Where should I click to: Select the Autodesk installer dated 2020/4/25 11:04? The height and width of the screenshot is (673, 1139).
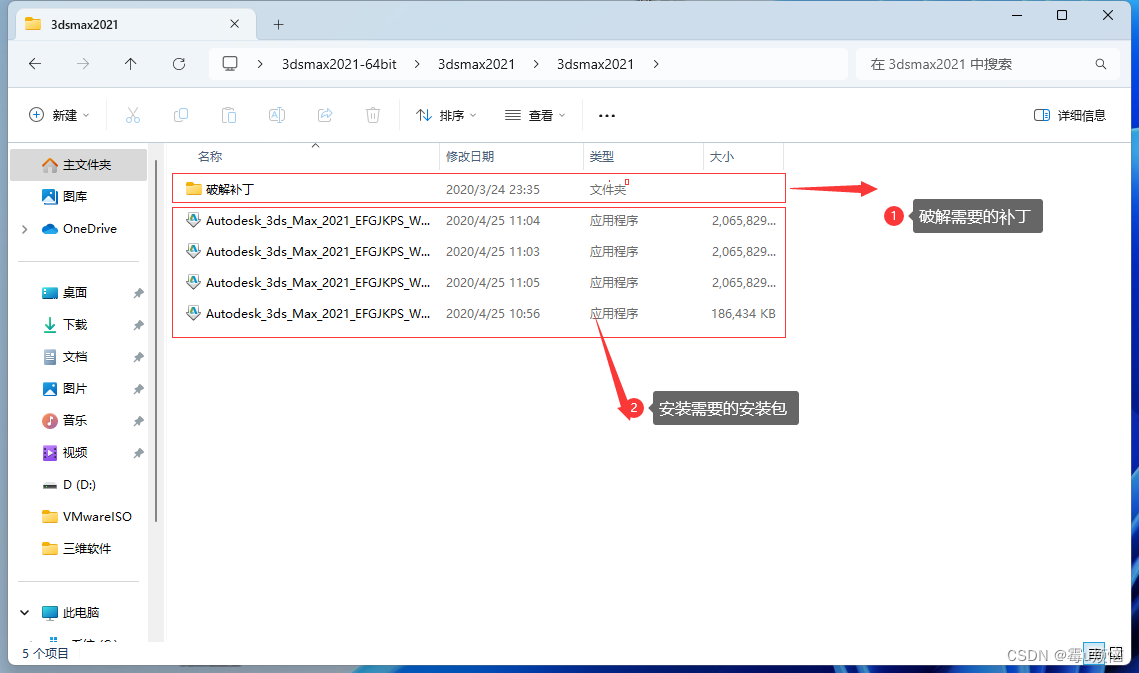click(x=479, y=220)
